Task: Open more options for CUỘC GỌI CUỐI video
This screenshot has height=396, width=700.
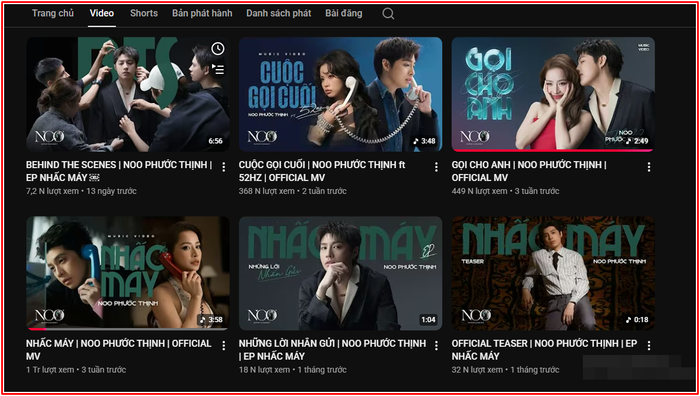Action: click(436, 167)
